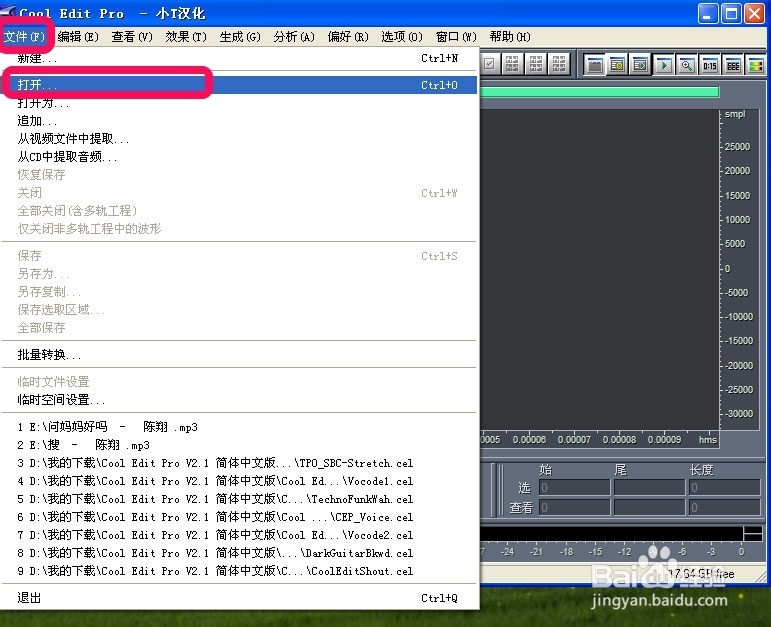Select the 打开为... menu entry
Image resolution: width=771 pixels, height=627 pixels.
(239, 103)
